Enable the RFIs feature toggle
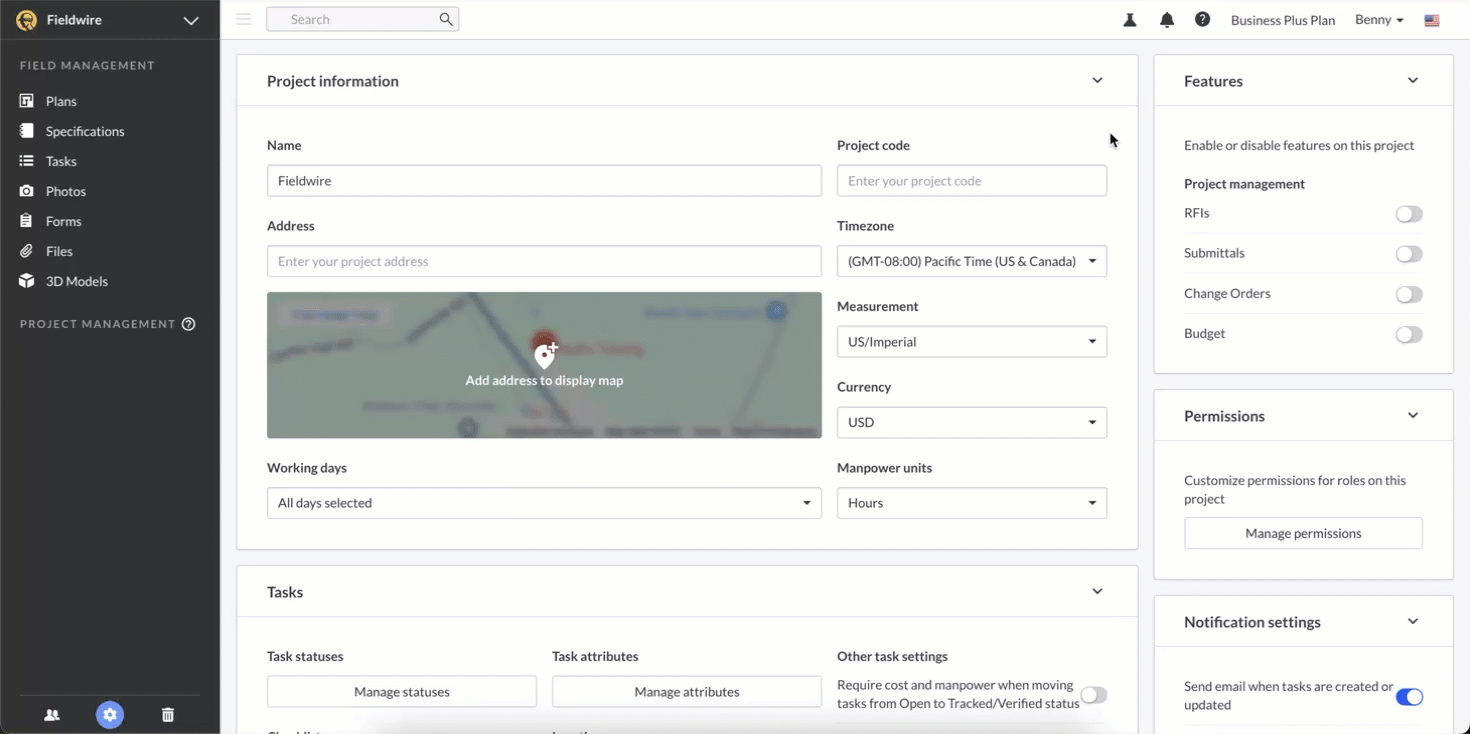Screen dimensions: 1470x734 1408,214
